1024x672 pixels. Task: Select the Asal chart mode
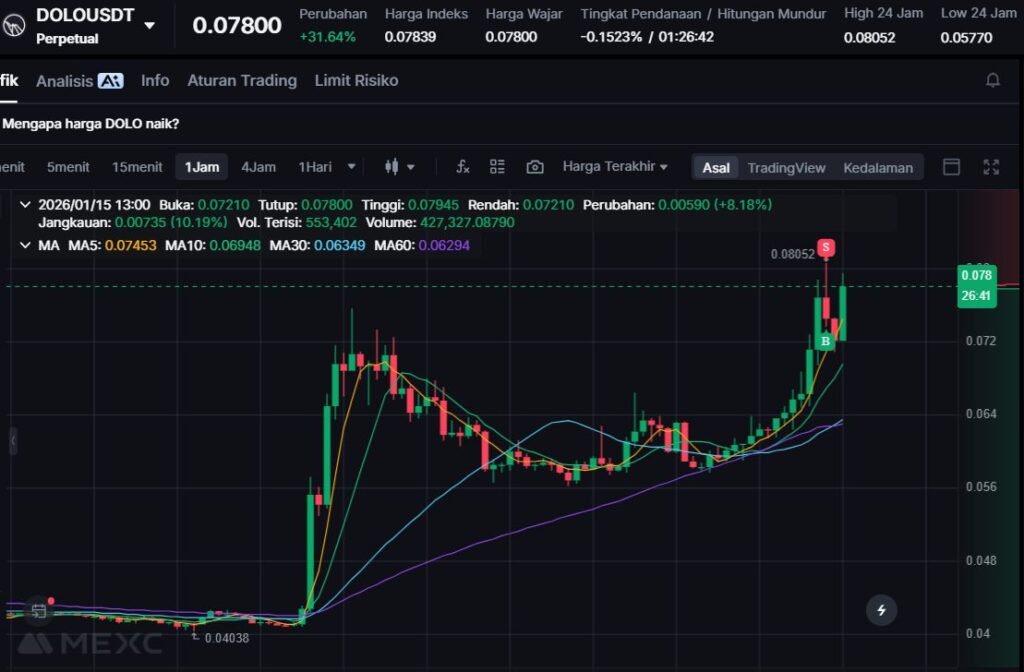(716, 167)
